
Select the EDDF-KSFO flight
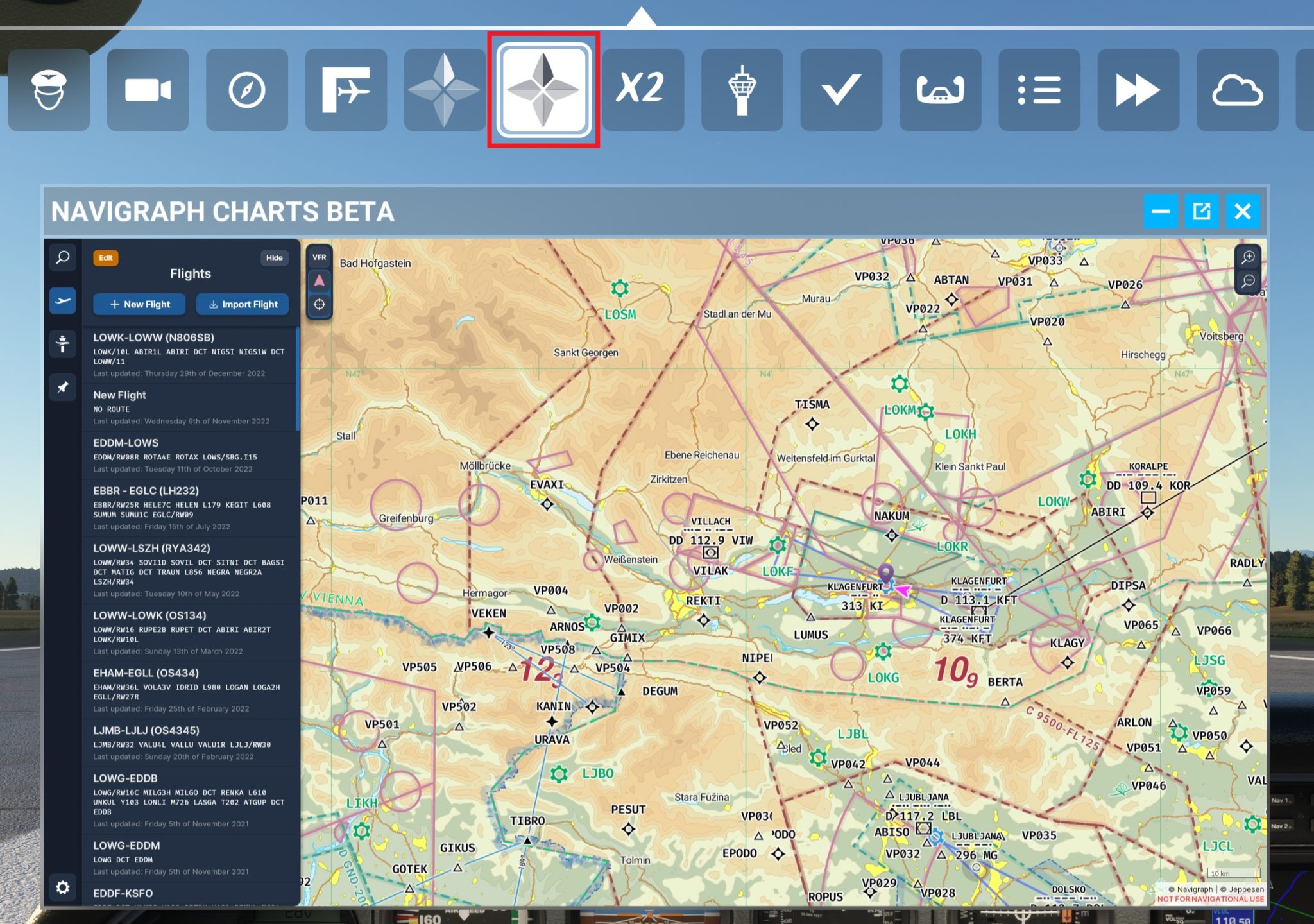pyautogui.click(x=189, y=894)
